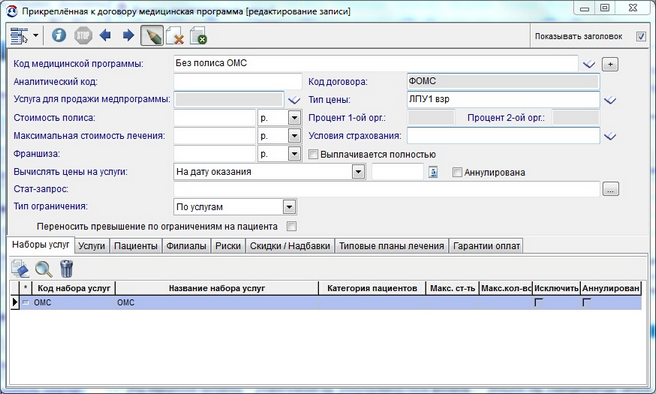Open the calendar icon next to date field
Screen dimensions: 656x394
pos(433,172)
